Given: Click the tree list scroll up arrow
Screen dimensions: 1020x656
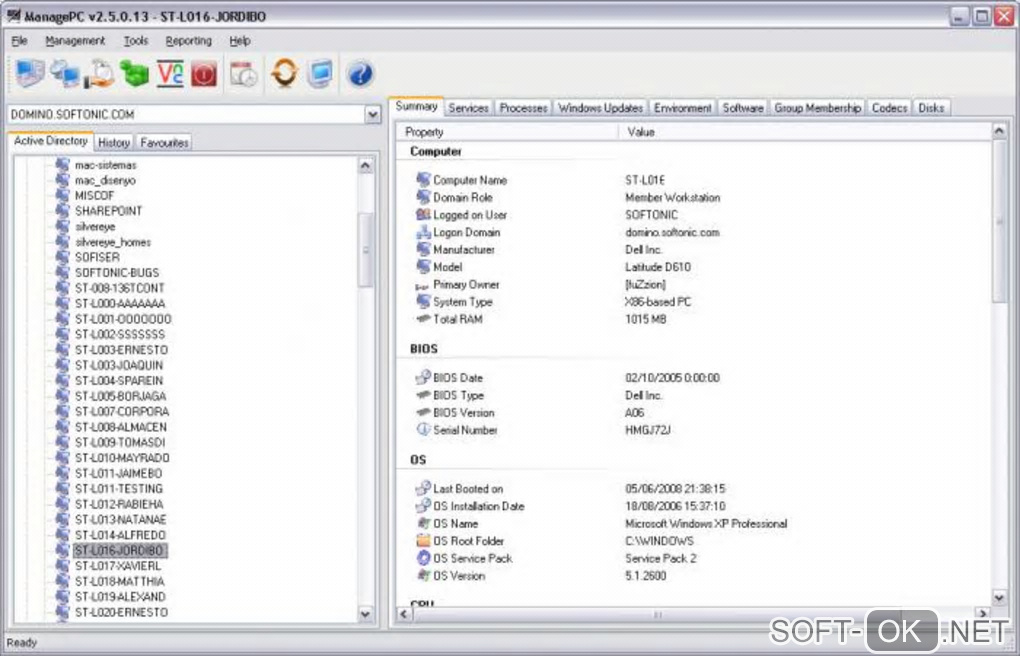Looking at the screenshot, I should [366, 165].
